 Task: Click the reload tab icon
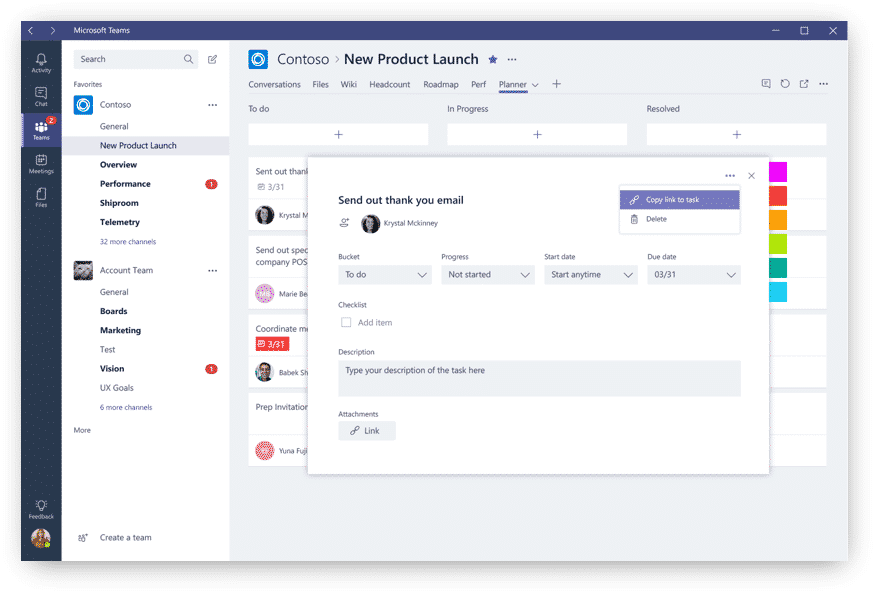point(785,84)
